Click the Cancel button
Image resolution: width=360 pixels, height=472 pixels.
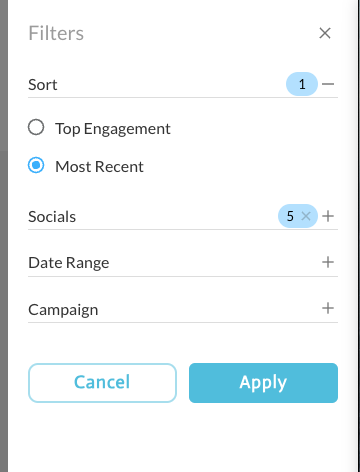pos(102,383)
